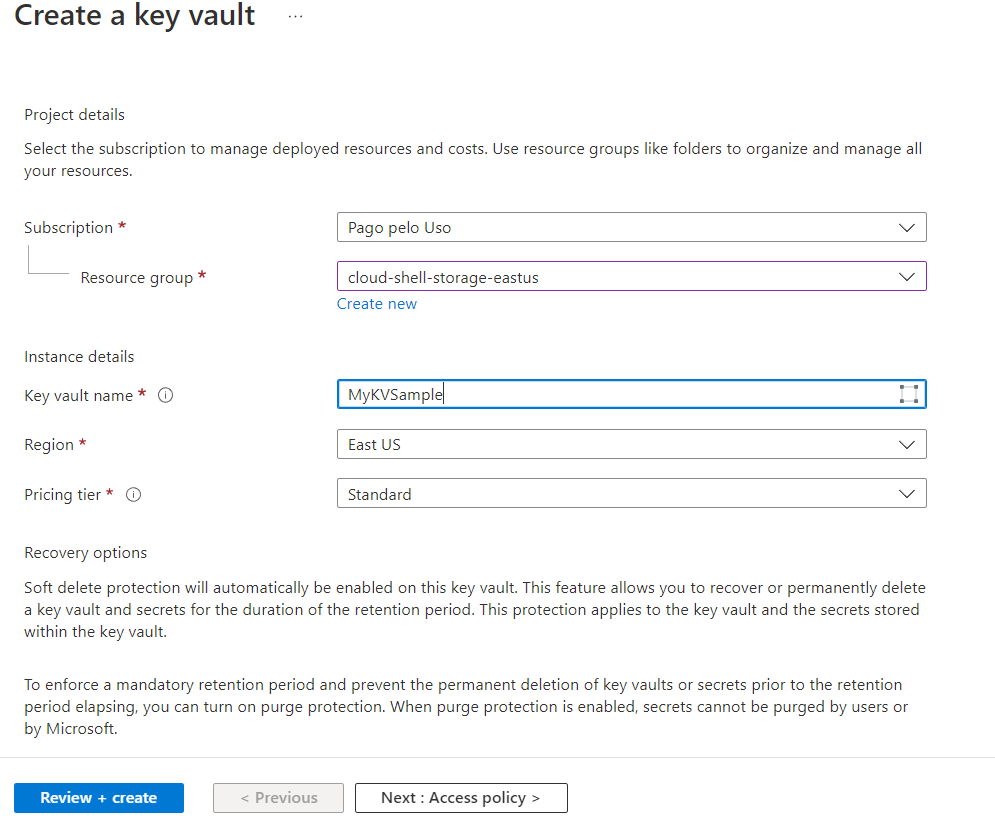Click the Create a key vault page title

(135, 15)
